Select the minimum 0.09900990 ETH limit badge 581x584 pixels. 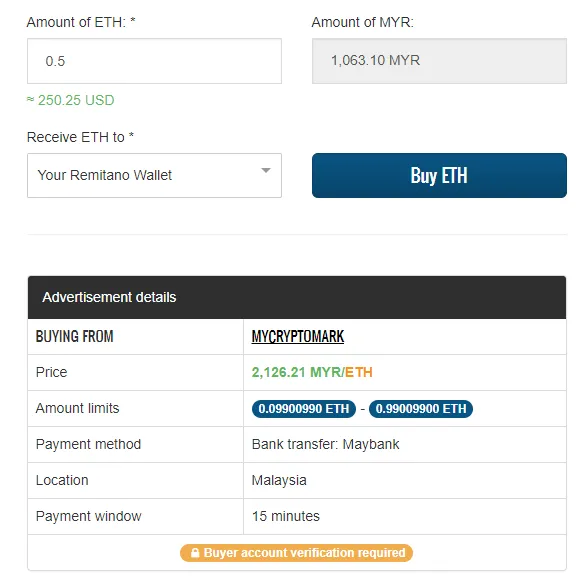click(x=304, y=409)
